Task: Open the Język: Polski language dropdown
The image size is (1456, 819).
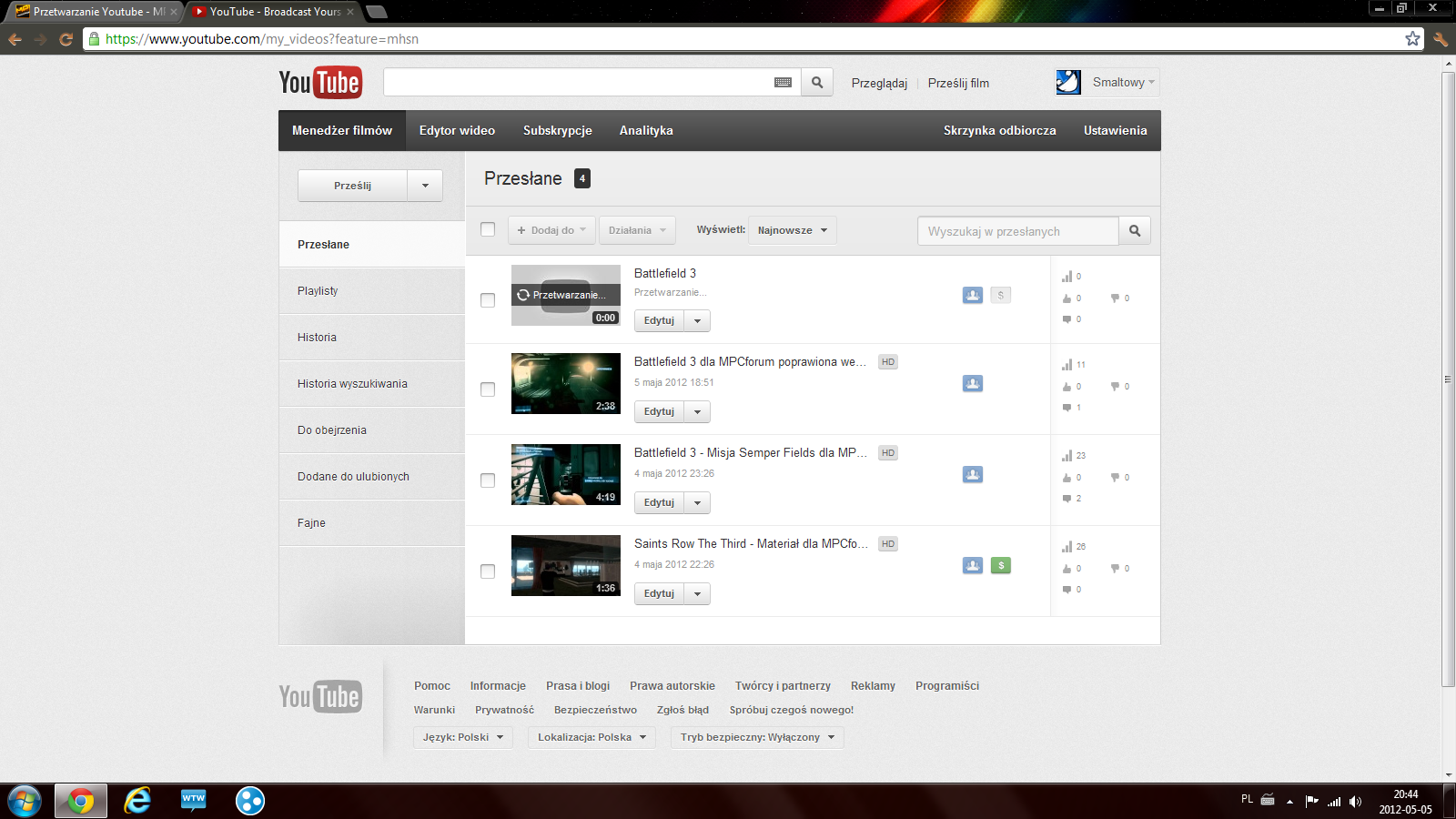Action: 463,737
